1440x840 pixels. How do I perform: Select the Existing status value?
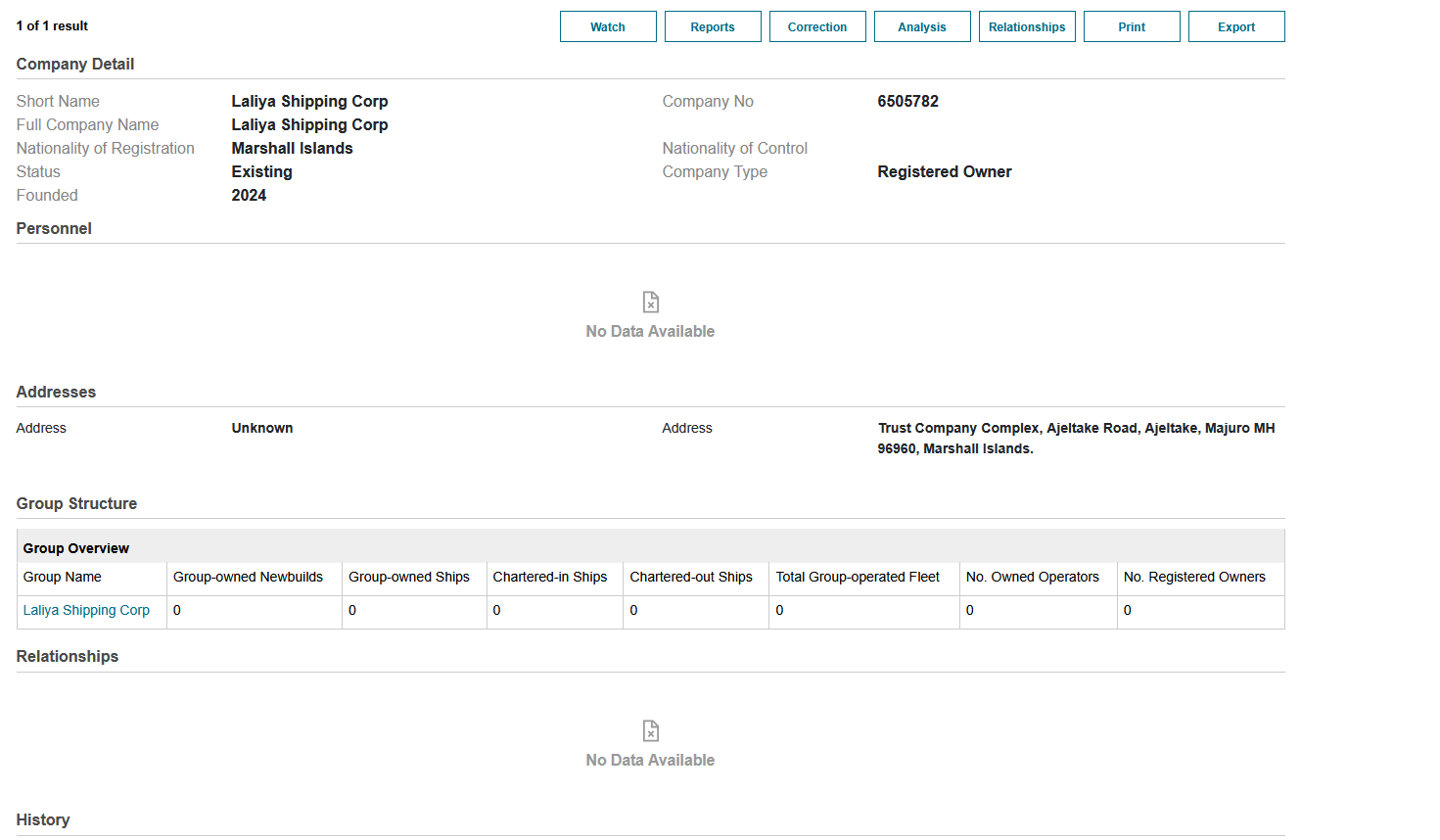(x=261, y=171)
